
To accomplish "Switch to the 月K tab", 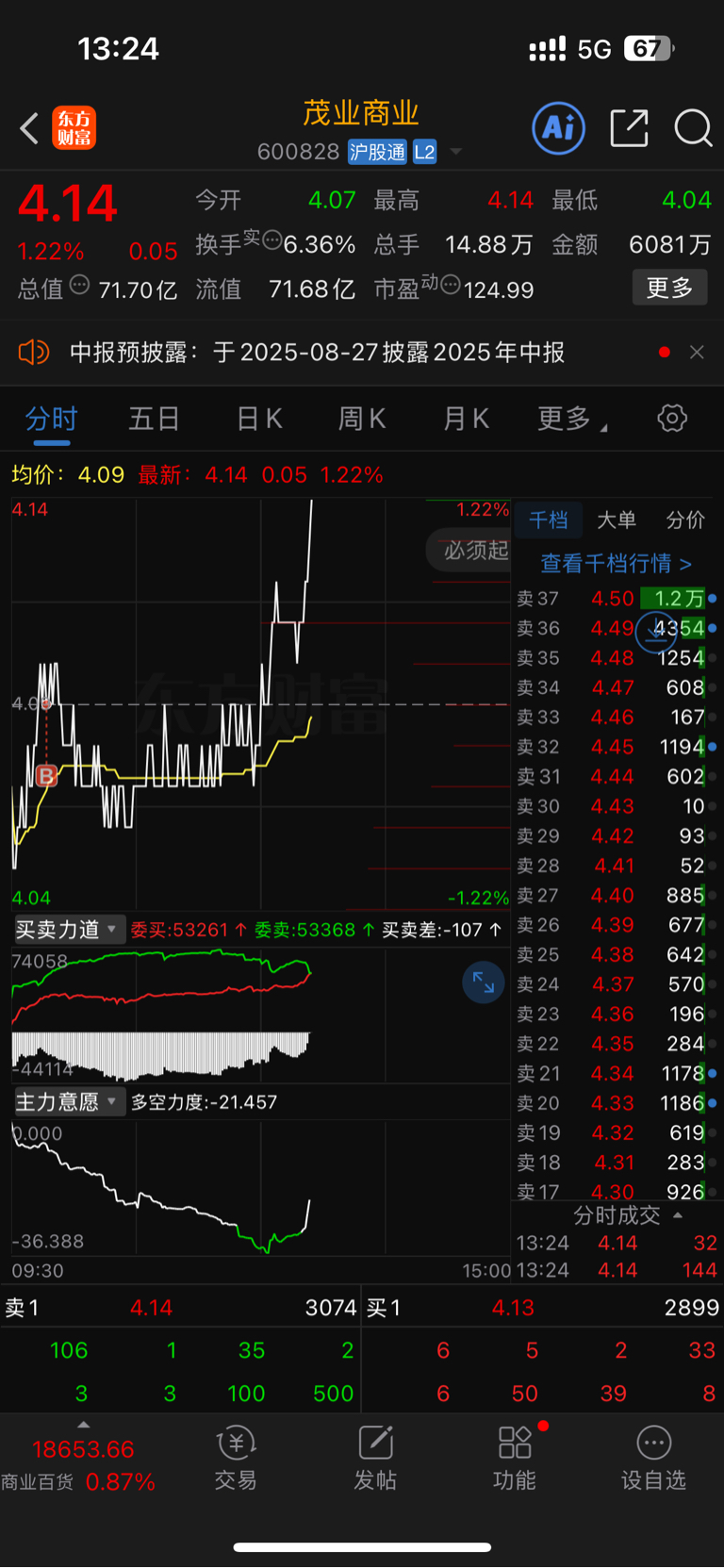I will click(467, 419).
